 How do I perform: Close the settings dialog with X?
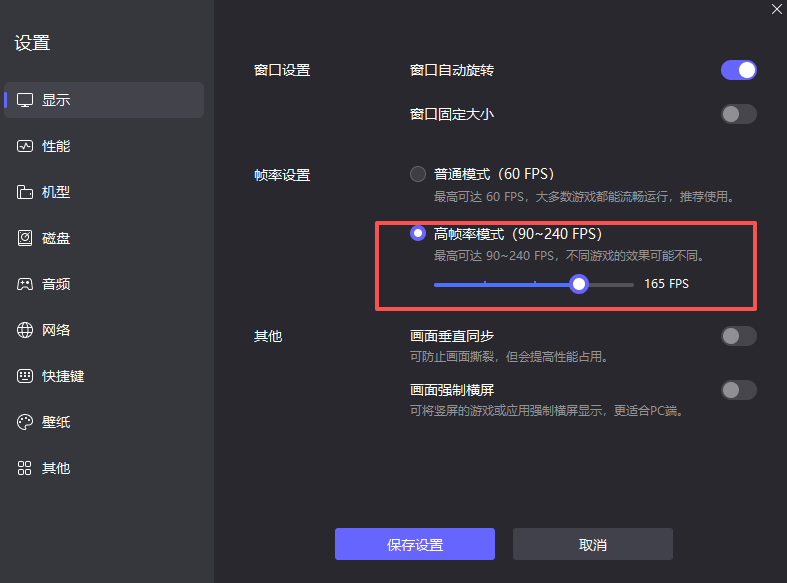click(776, 9)
